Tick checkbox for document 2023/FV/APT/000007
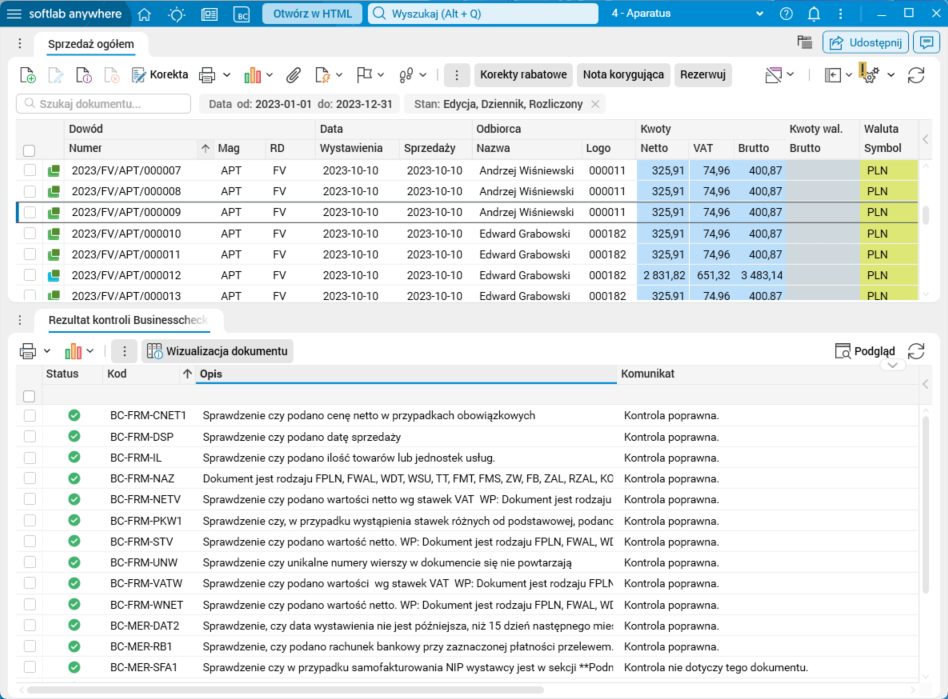 (x=30, y=171)
